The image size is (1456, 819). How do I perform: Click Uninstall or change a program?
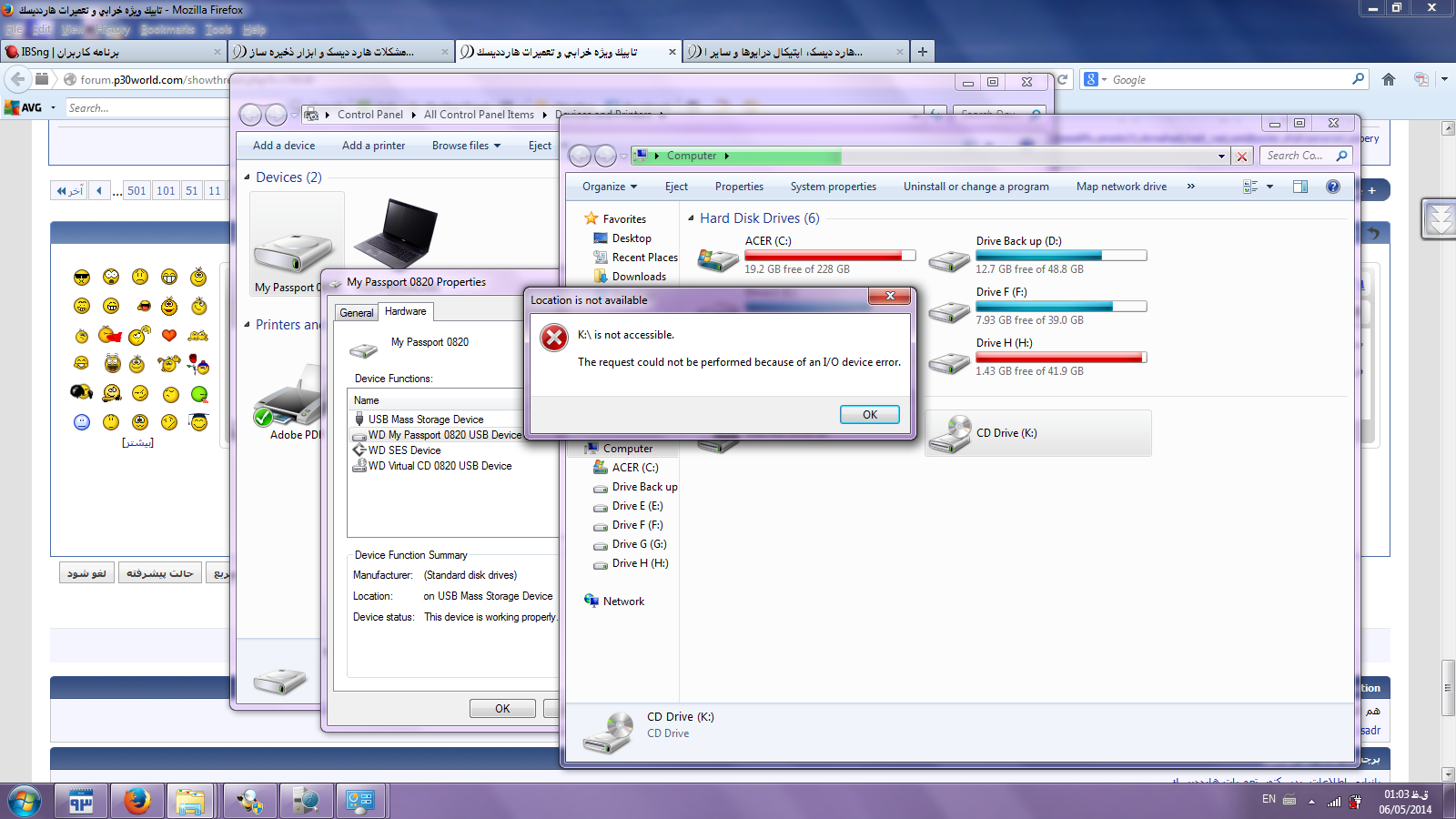pos(976,187)
